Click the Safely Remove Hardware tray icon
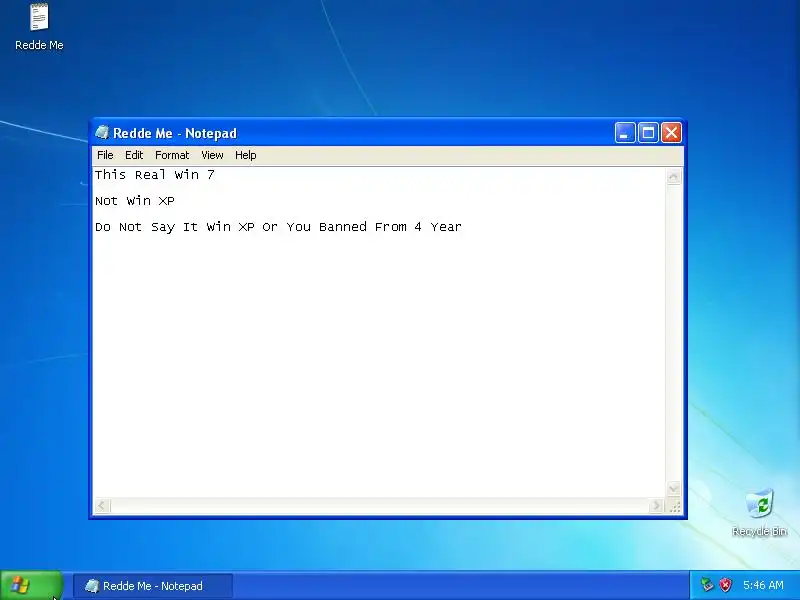 [707, 585]
